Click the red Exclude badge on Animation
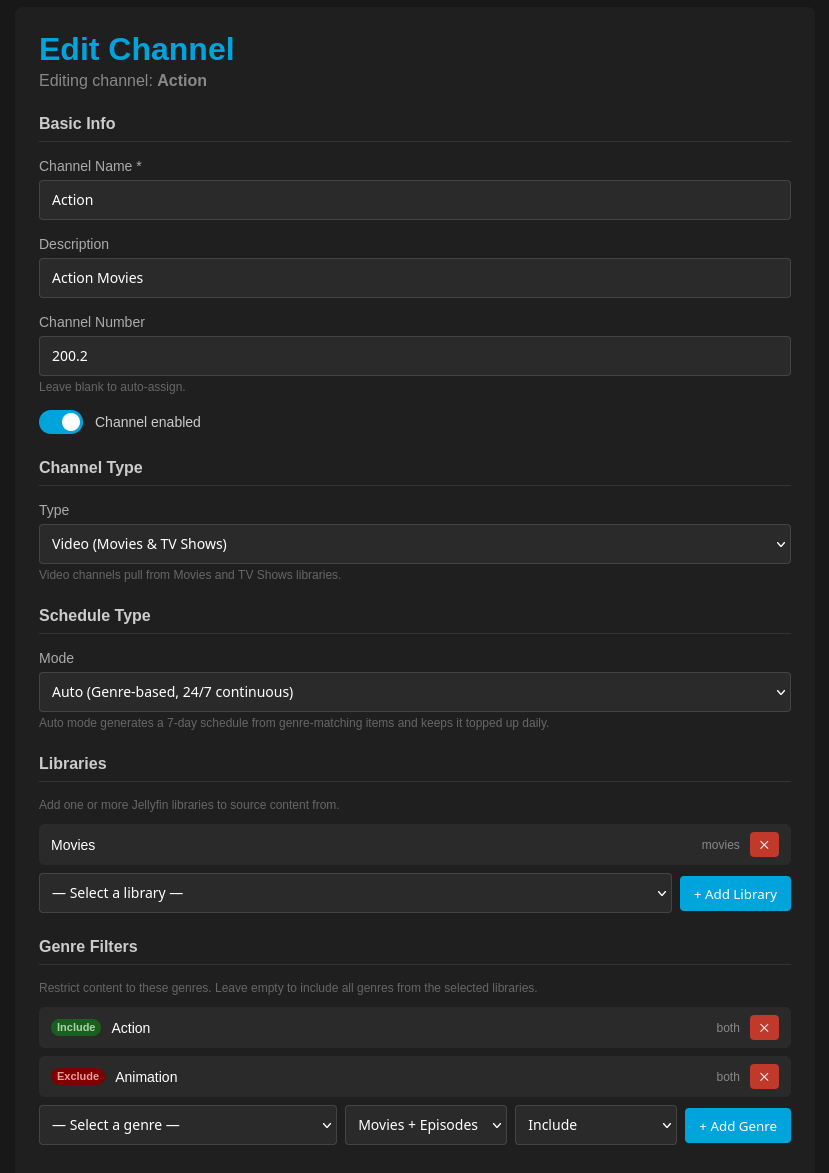The width and height of the screenshot is (829, 1173). coord(78,1076)
